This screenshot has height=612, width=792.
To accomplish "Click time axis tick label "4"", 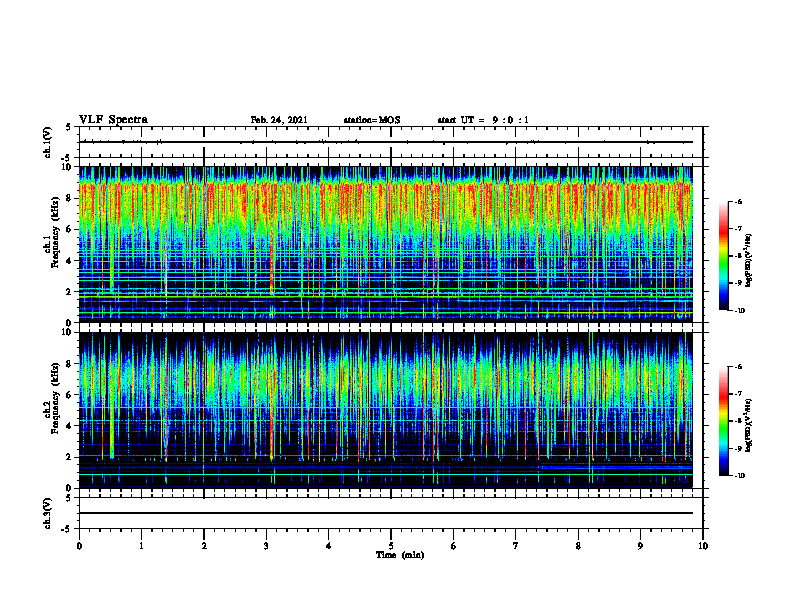I will pos(329,546).
